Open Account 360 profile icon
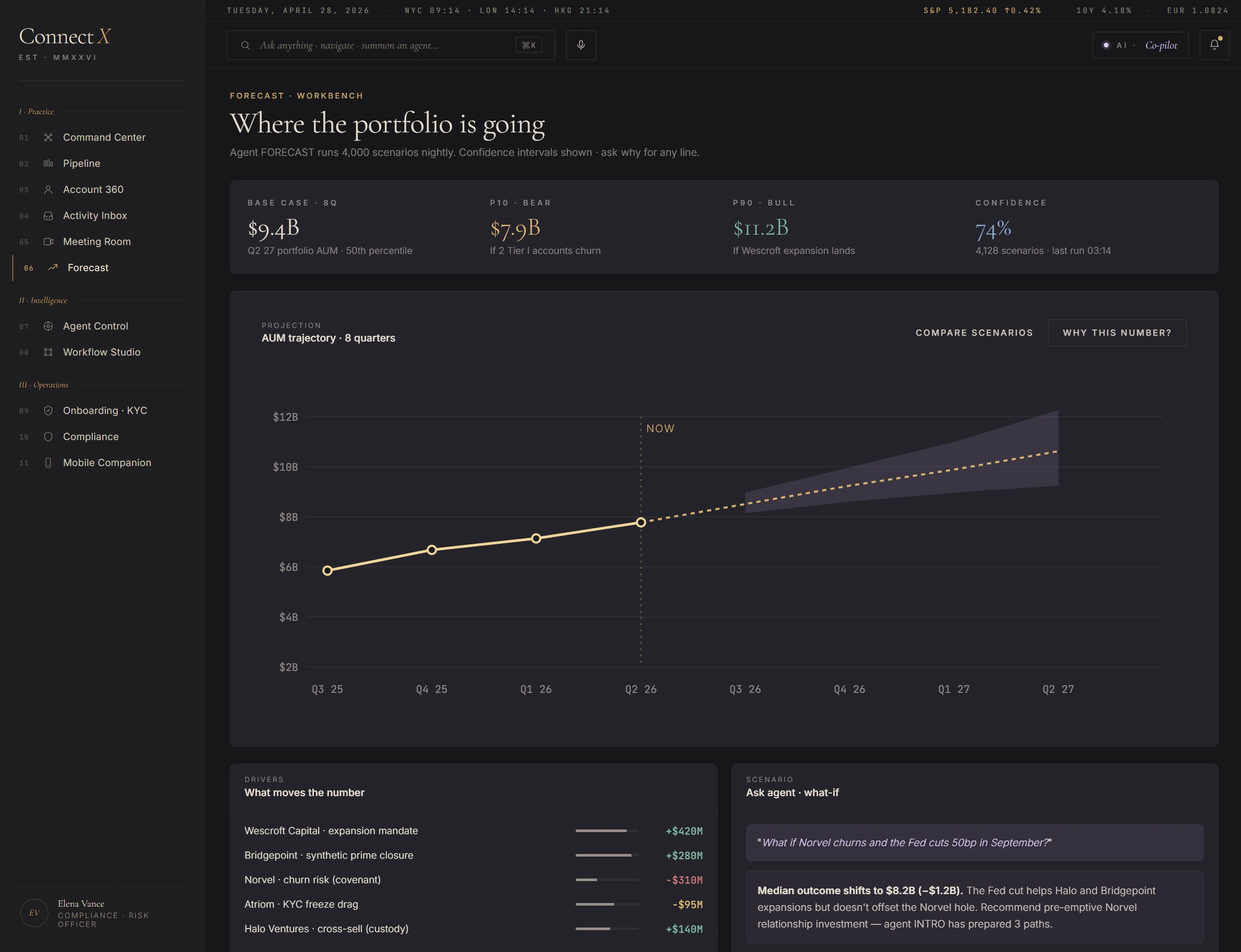The width and height of the screenshot is (1241, 952). click(x=50, y=189)
